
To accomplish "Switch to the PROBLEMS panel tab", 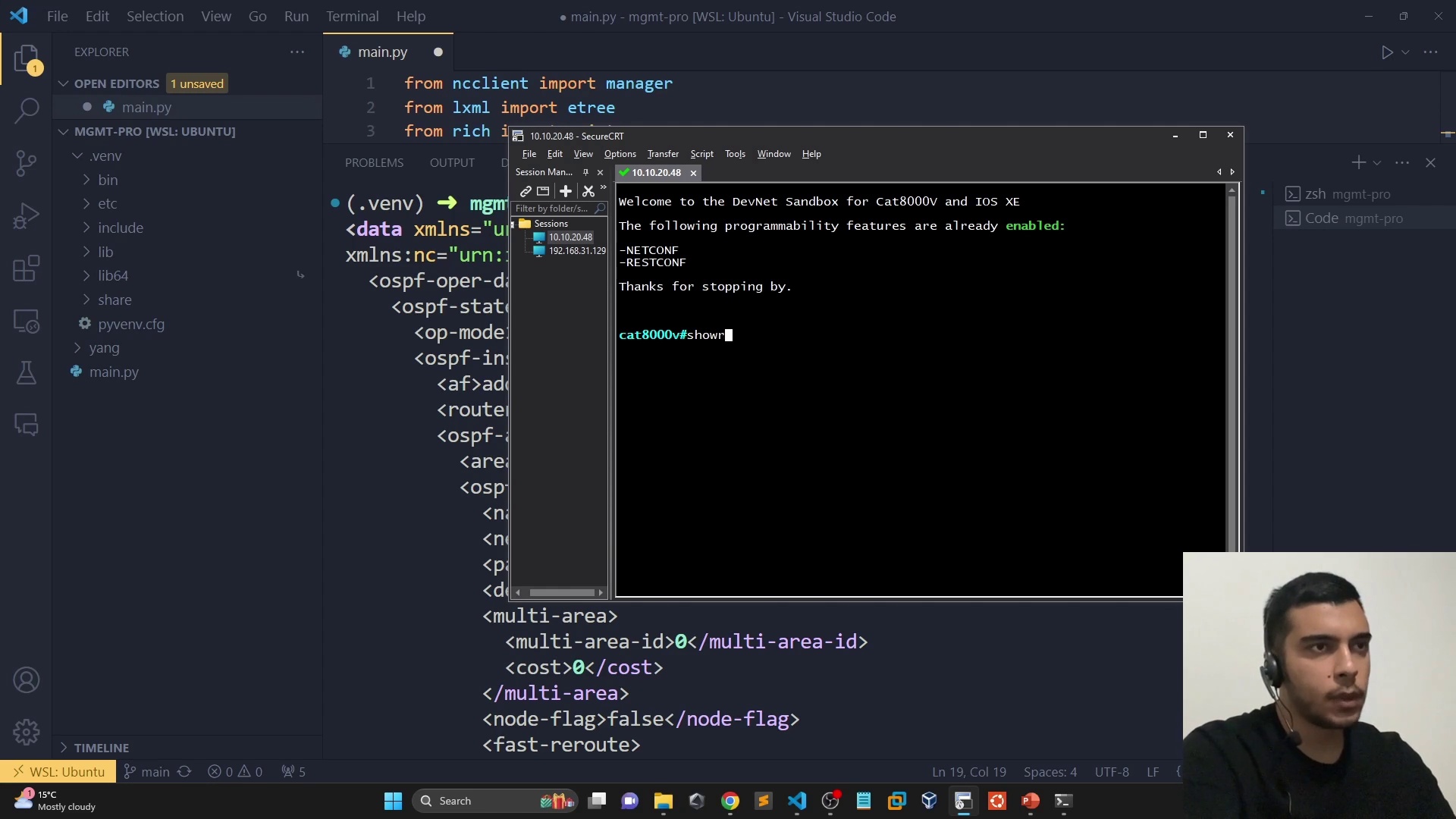I will tap(374, 162).
